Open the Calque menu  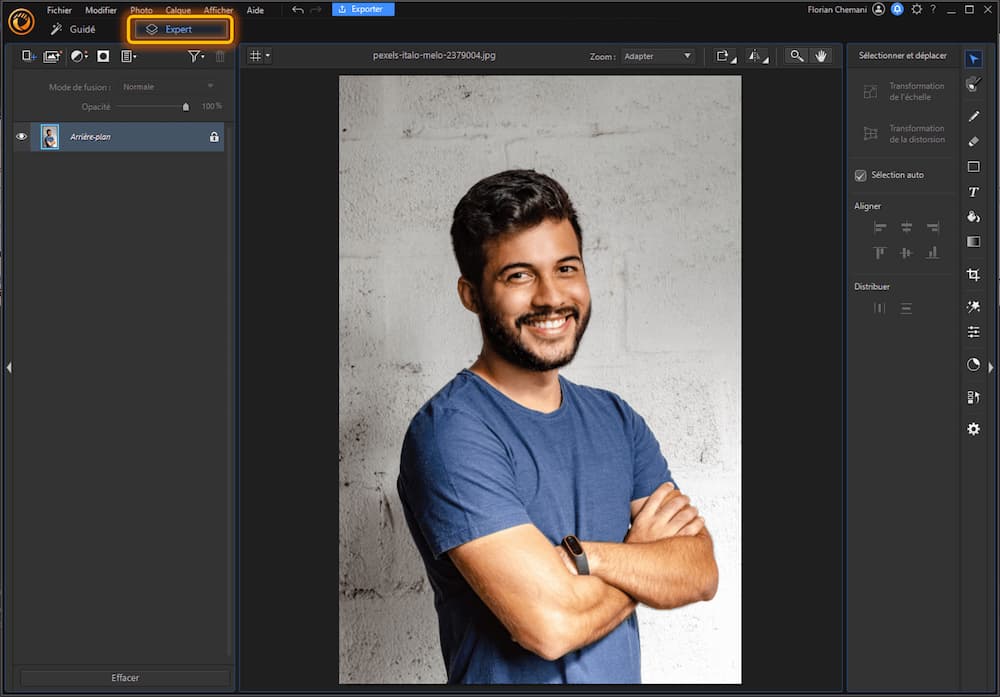(178, 10)
